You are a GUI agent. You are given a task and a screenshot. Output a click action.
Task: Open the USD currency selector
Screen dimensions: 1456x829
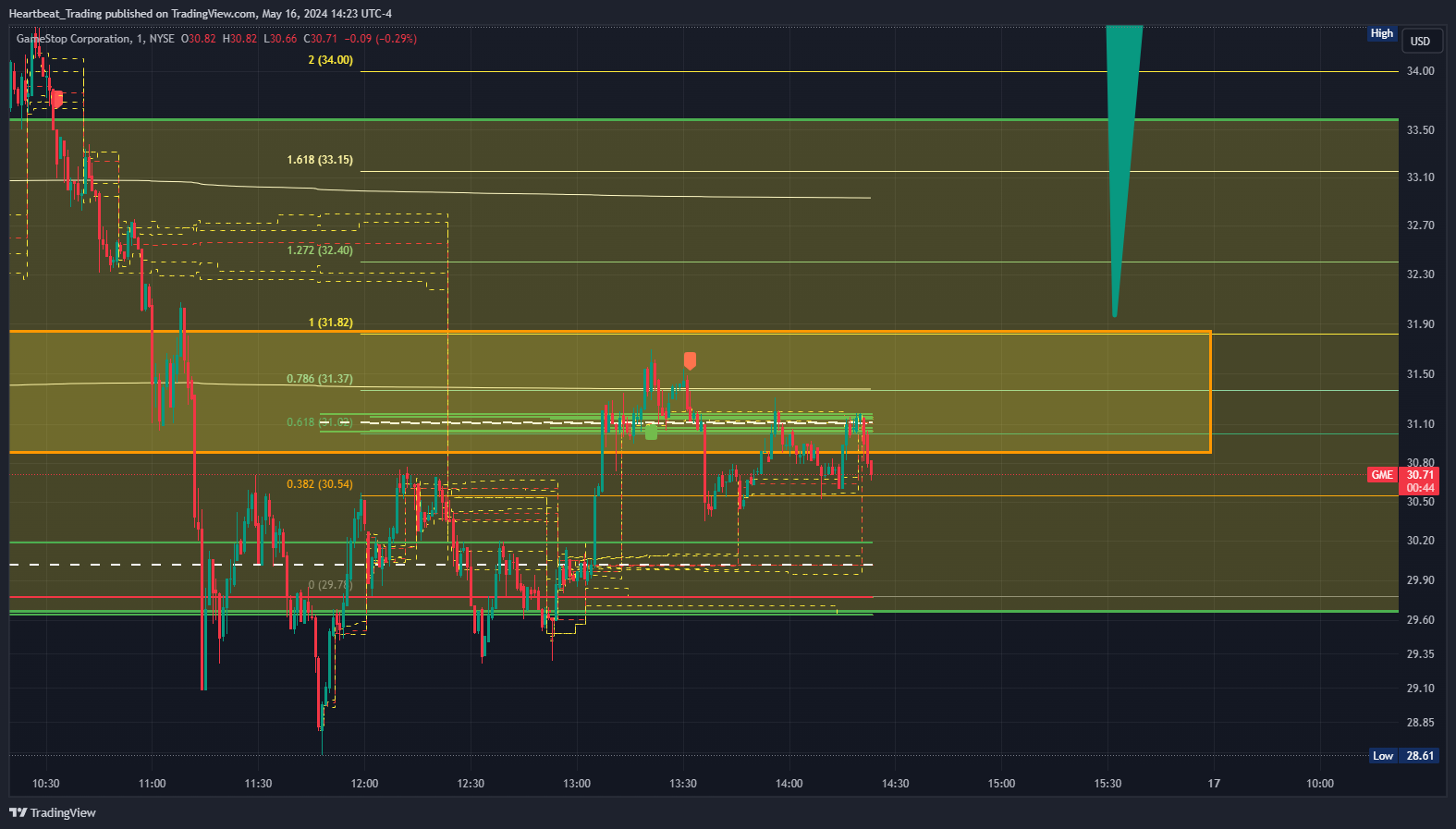click(1420, 41)
